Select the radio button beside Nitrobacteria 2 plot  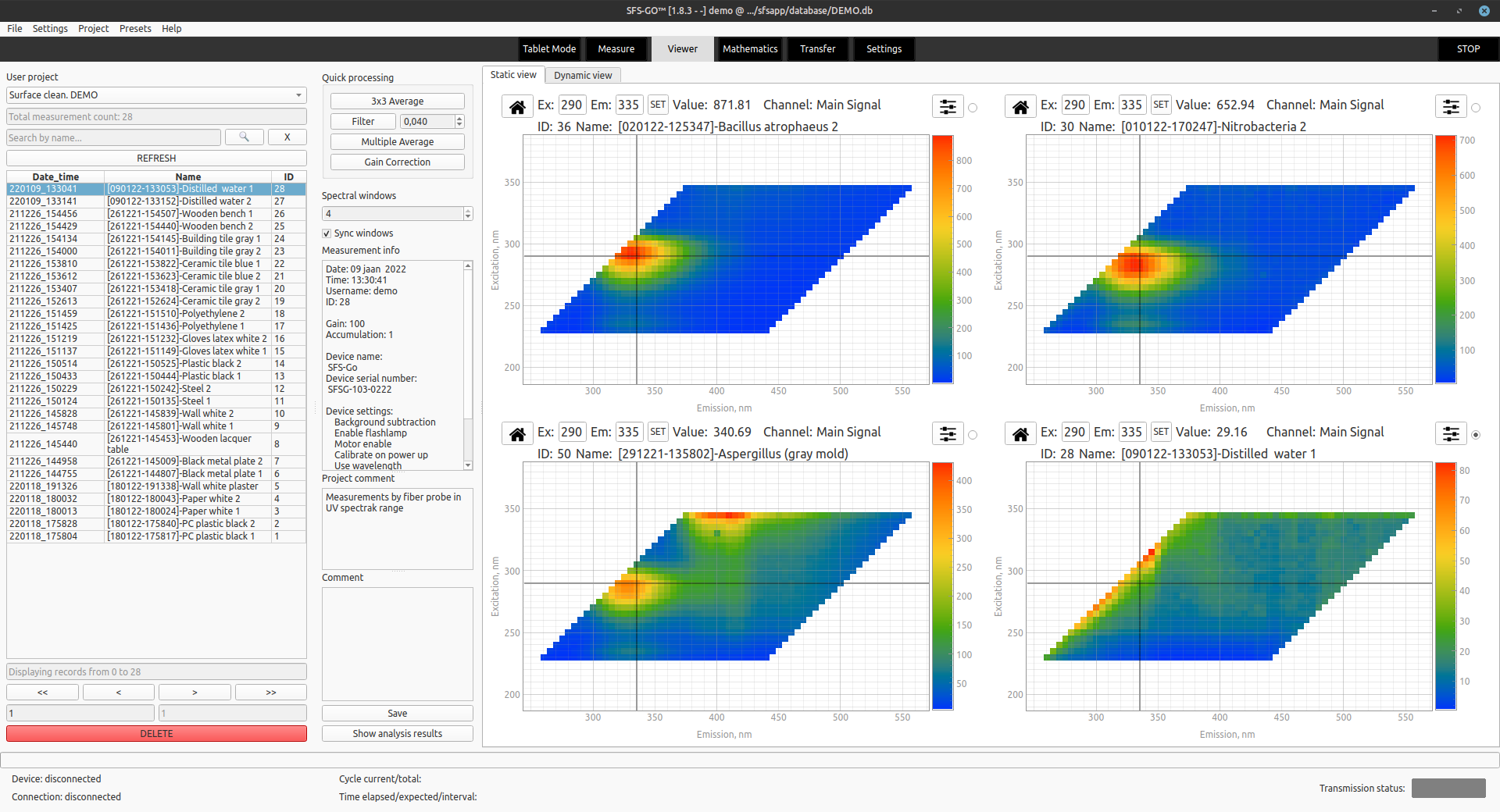coord(1476,107)
